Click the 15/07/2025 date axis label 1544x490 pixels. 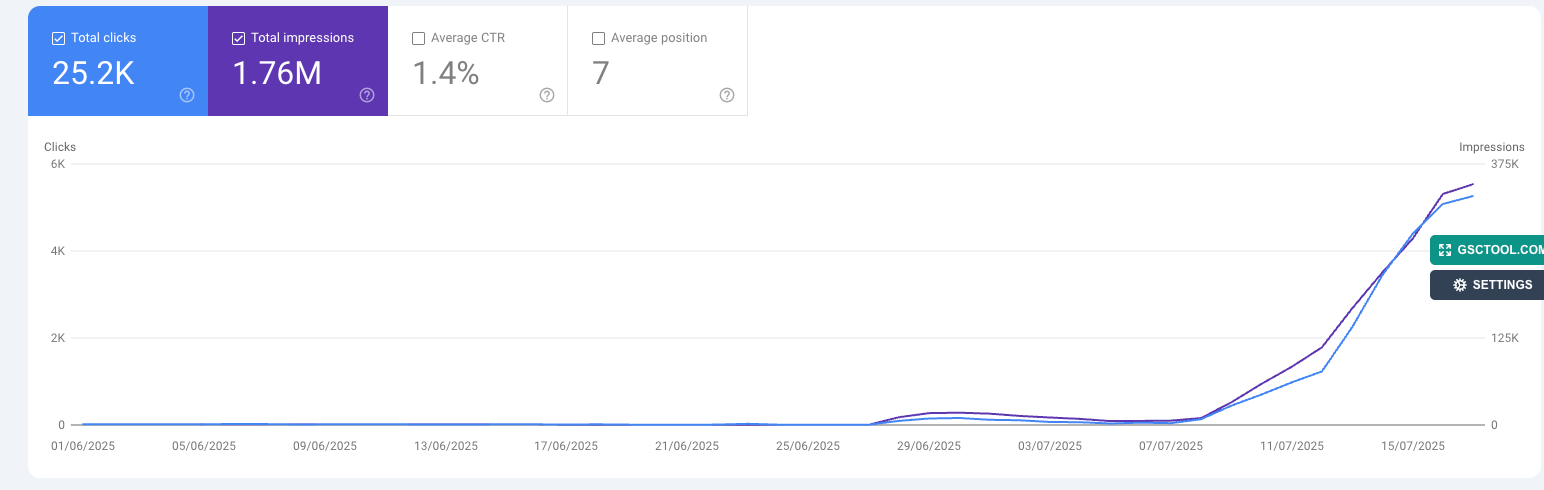tap(1413, 446)
